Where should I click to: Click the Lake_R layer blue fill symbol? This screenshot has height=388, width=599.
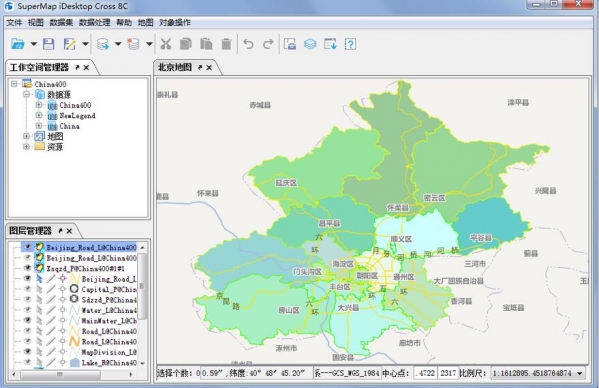(x=74, y=362)
